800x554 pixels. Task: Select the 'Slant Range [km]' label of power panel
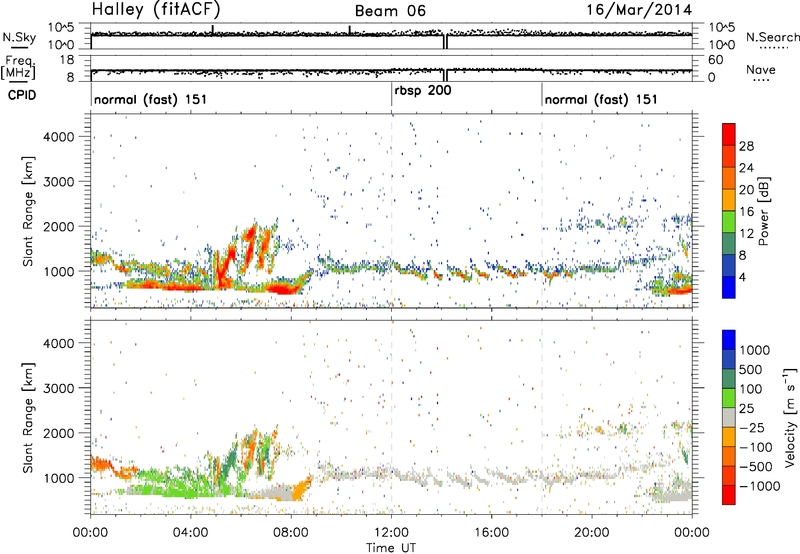28,211
